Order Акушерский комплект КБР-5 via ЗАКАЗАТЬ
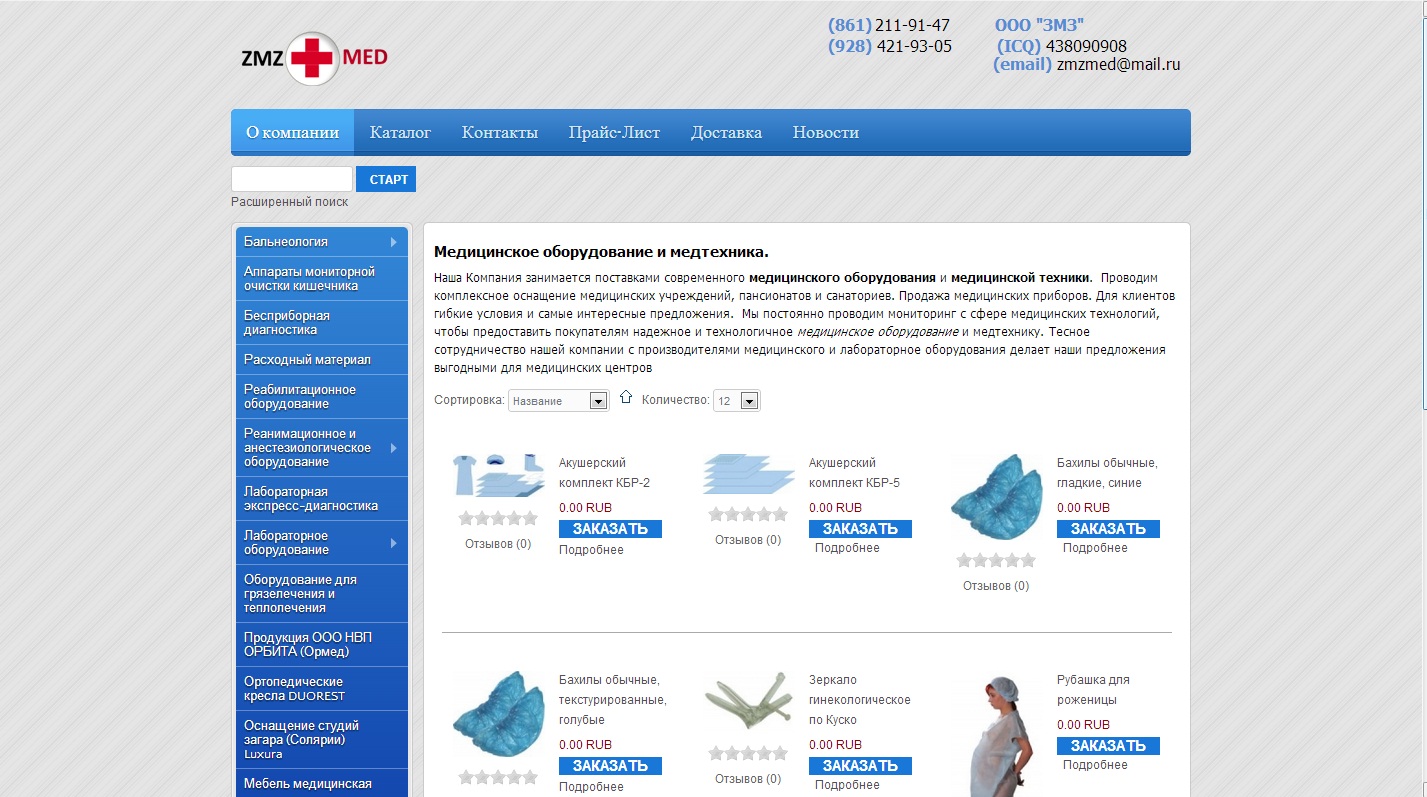The width and height of the screenshot is (1427, 797). (x=860, y=529)
